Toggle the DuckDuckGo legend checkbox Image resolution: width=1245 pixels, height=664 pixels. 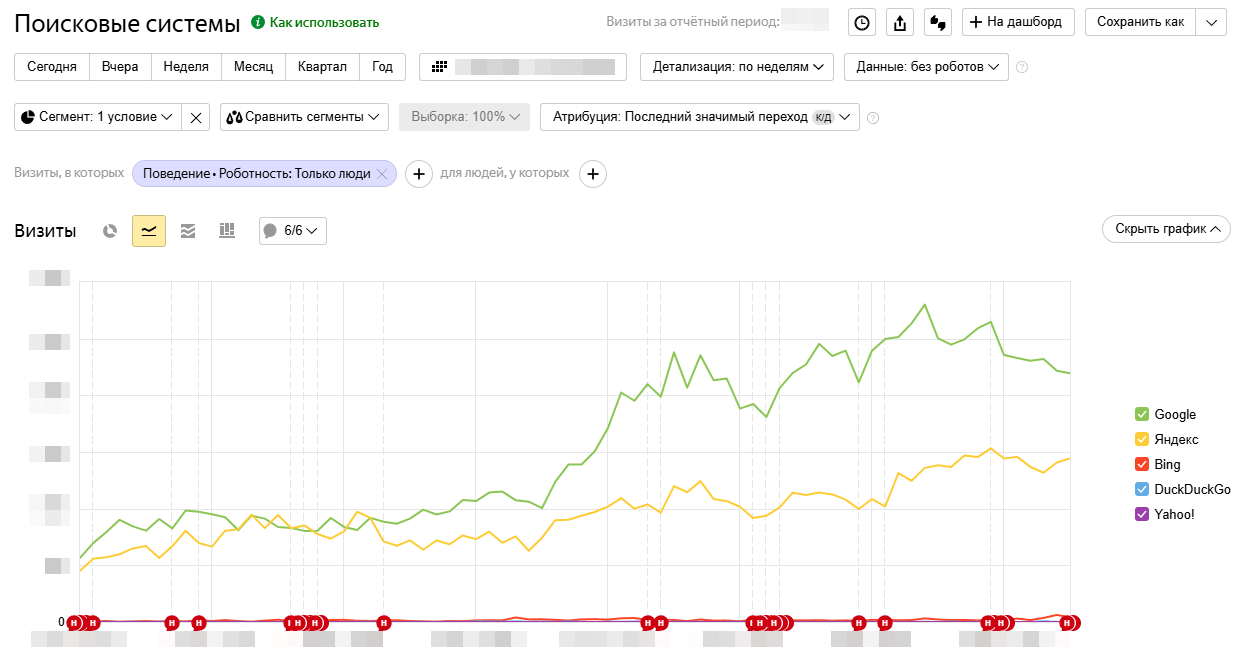1142,489
